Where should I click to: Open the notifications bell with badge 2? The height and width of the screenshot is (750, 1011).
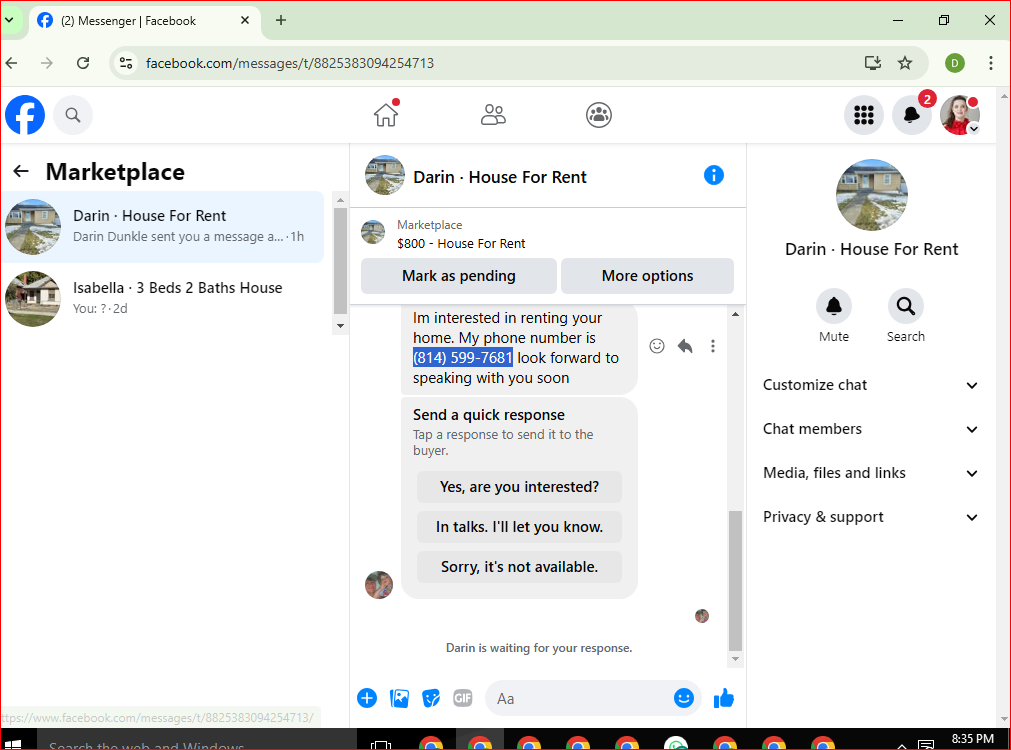point(911,115)
